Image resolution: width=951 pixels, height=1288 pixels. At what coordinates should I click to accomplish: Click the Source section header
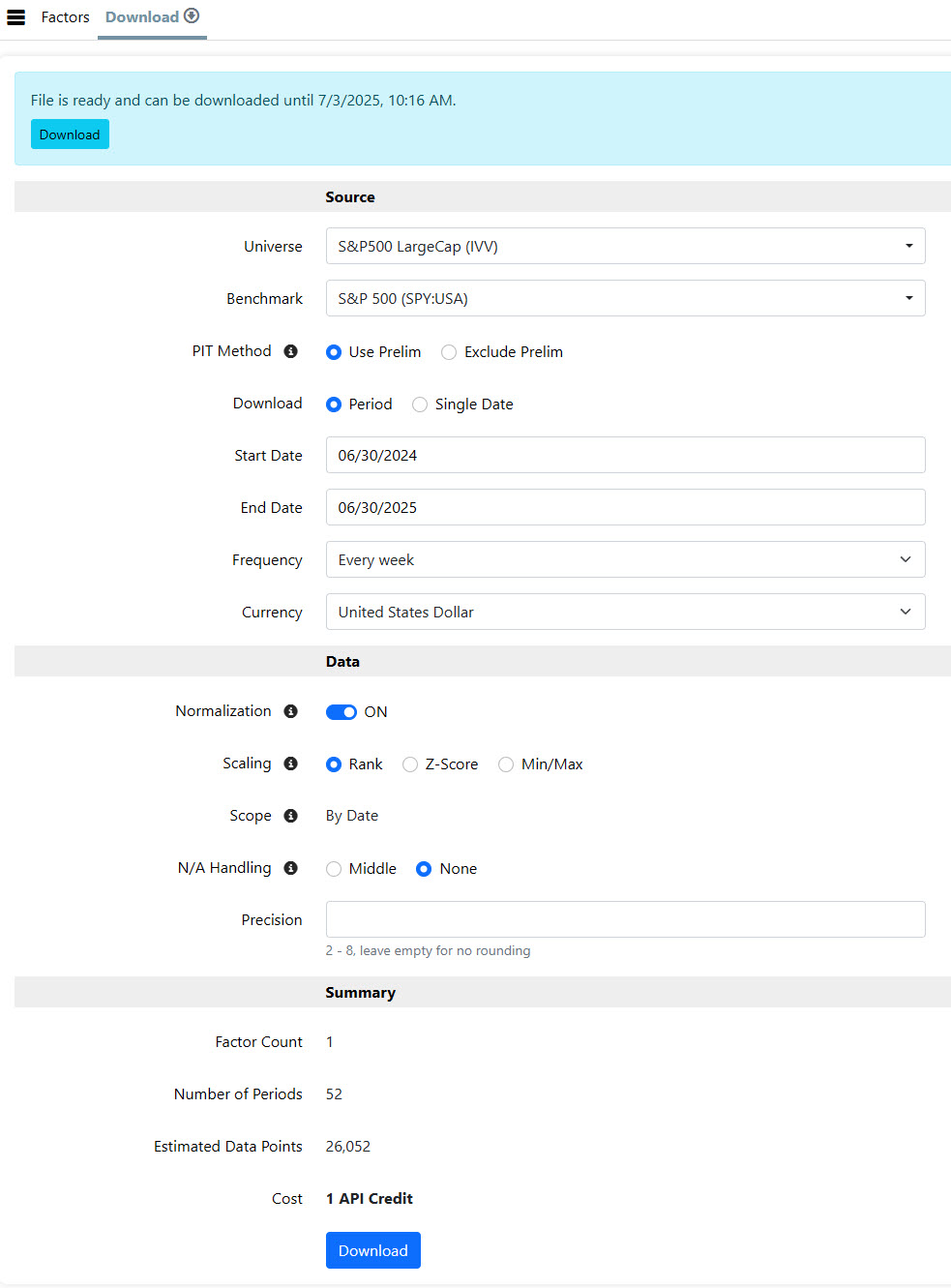(350, 196)
